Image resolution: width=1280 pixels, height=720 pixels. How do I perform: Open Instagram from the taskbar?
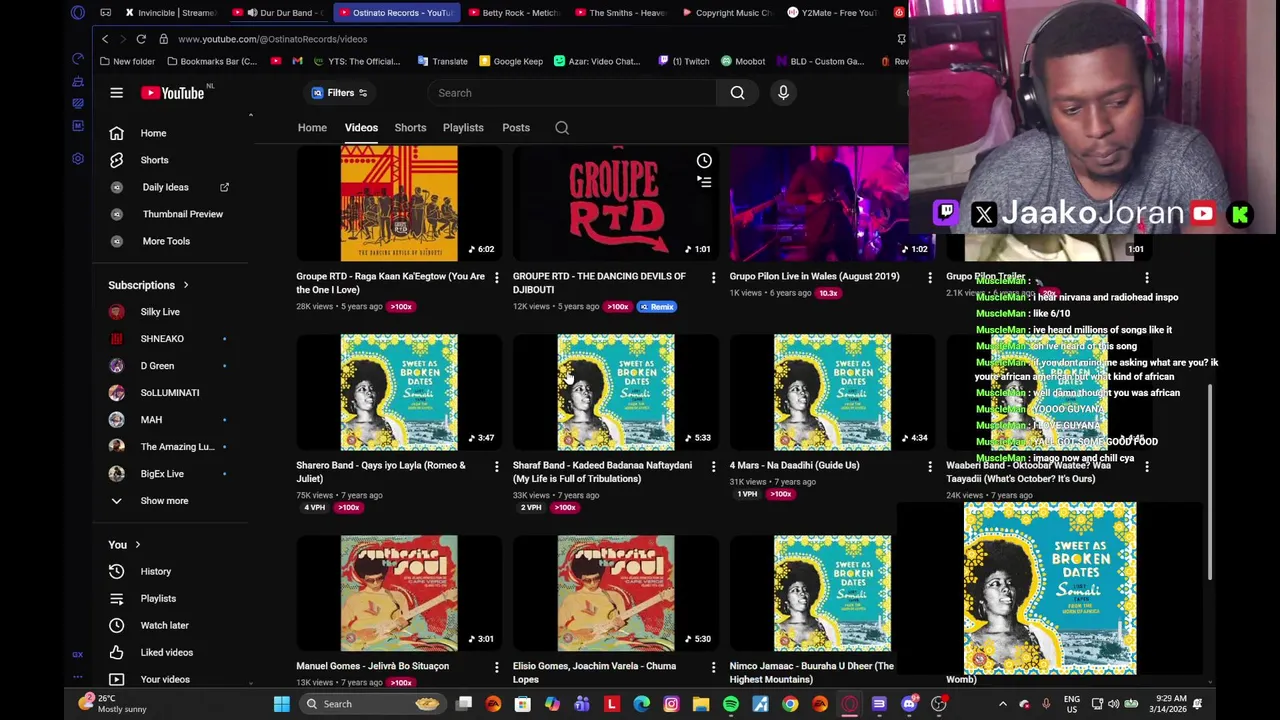pos(671,704)
